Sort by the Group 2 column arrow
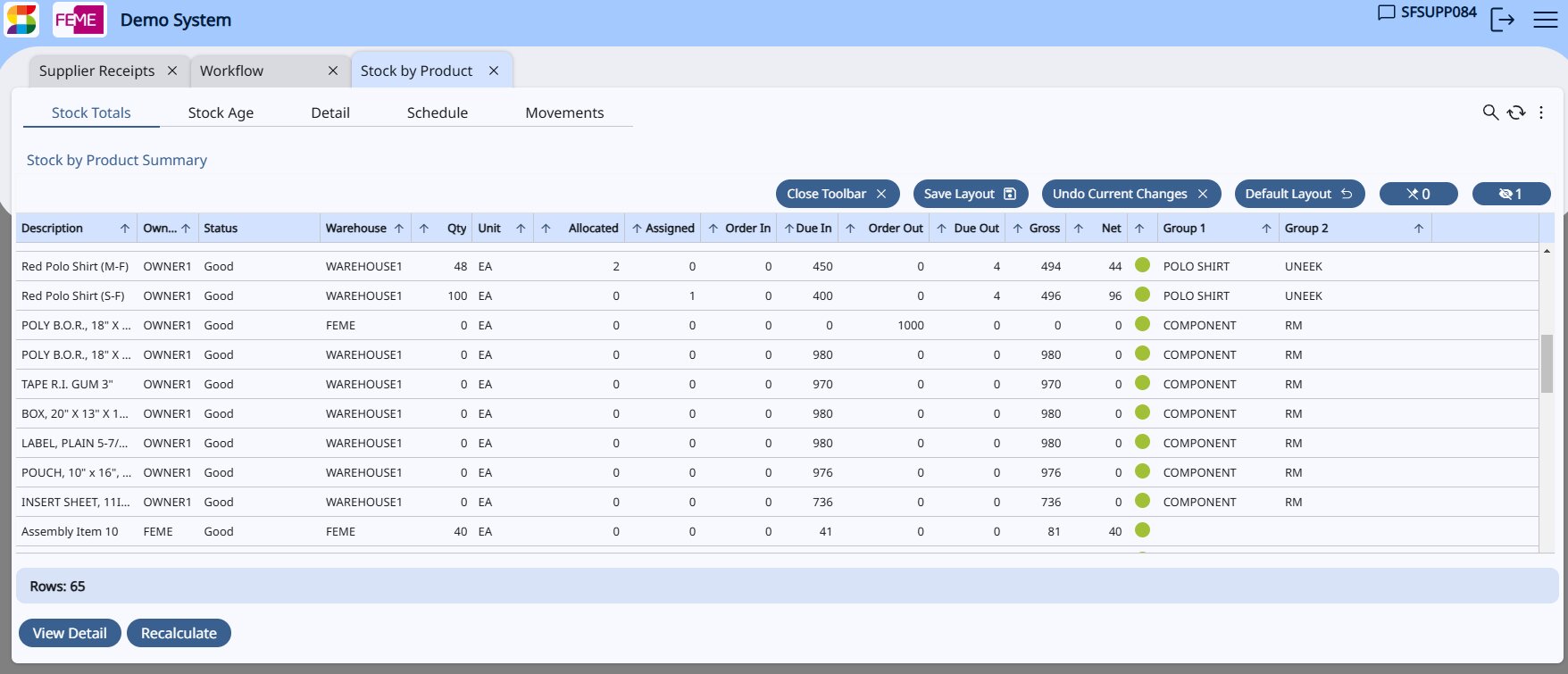This screenshot has height=674, width=1568. point(1418,229)
